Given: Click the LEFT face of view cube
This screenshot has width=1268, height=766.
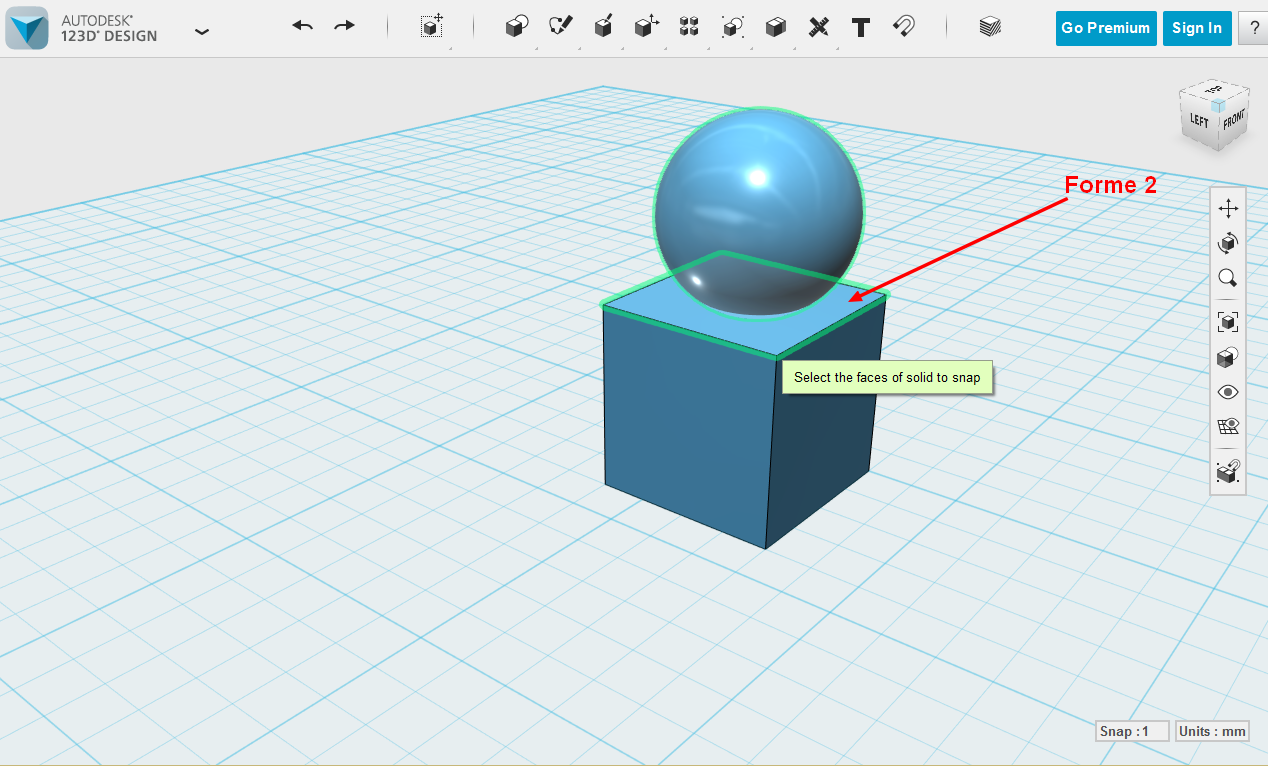Looking at the screenshot, I should pos(1199,121).
